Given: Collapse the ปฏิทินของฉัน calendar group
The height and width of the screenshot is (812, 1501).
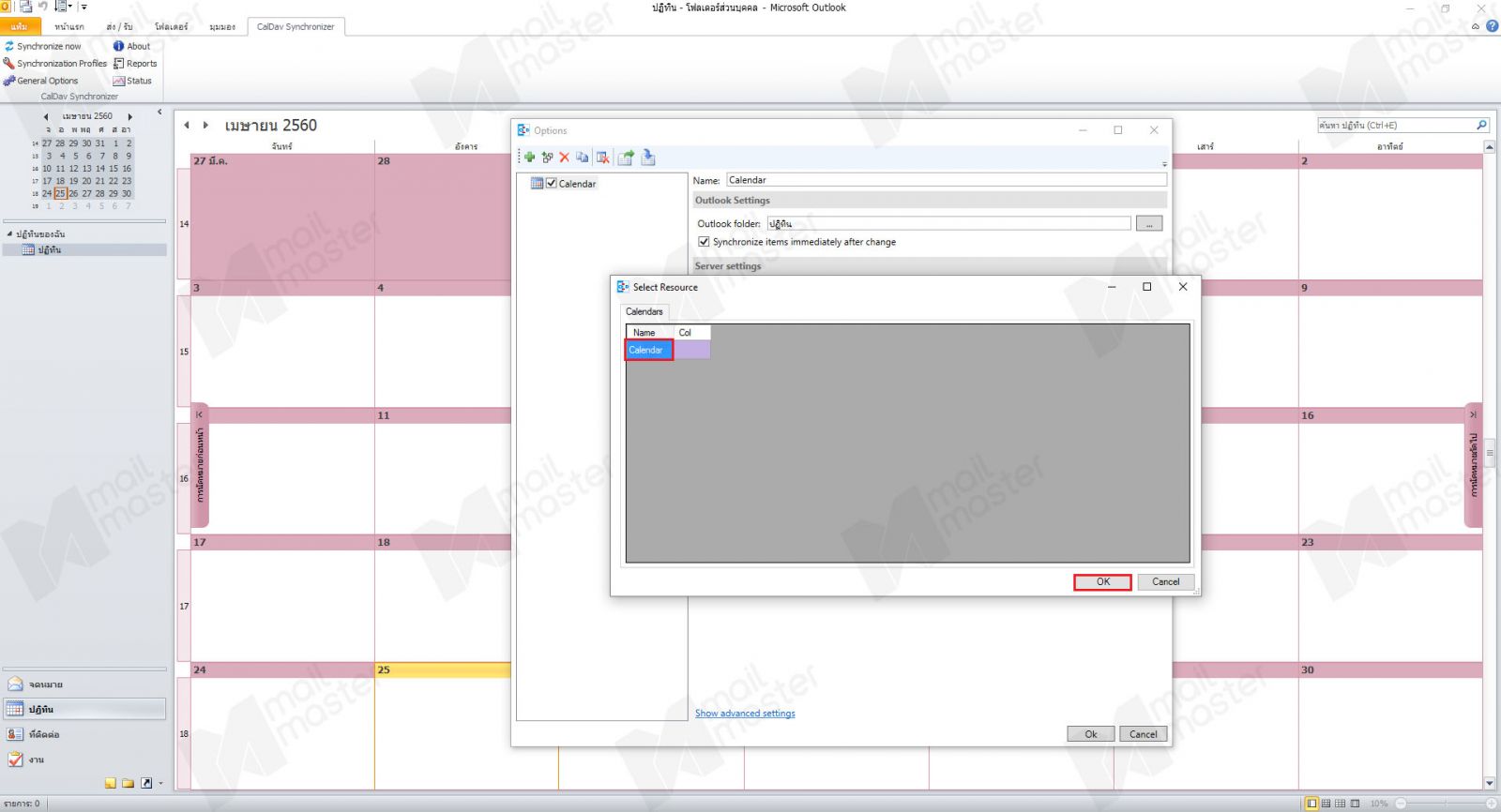Looking at the screenshot, I should point(10,233).
